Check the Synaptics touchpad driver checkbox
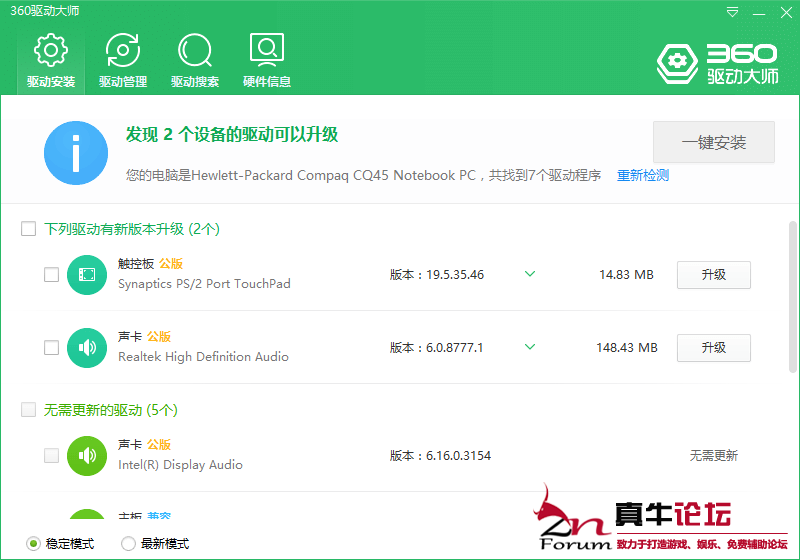The image size is (800, 560). 51,275
